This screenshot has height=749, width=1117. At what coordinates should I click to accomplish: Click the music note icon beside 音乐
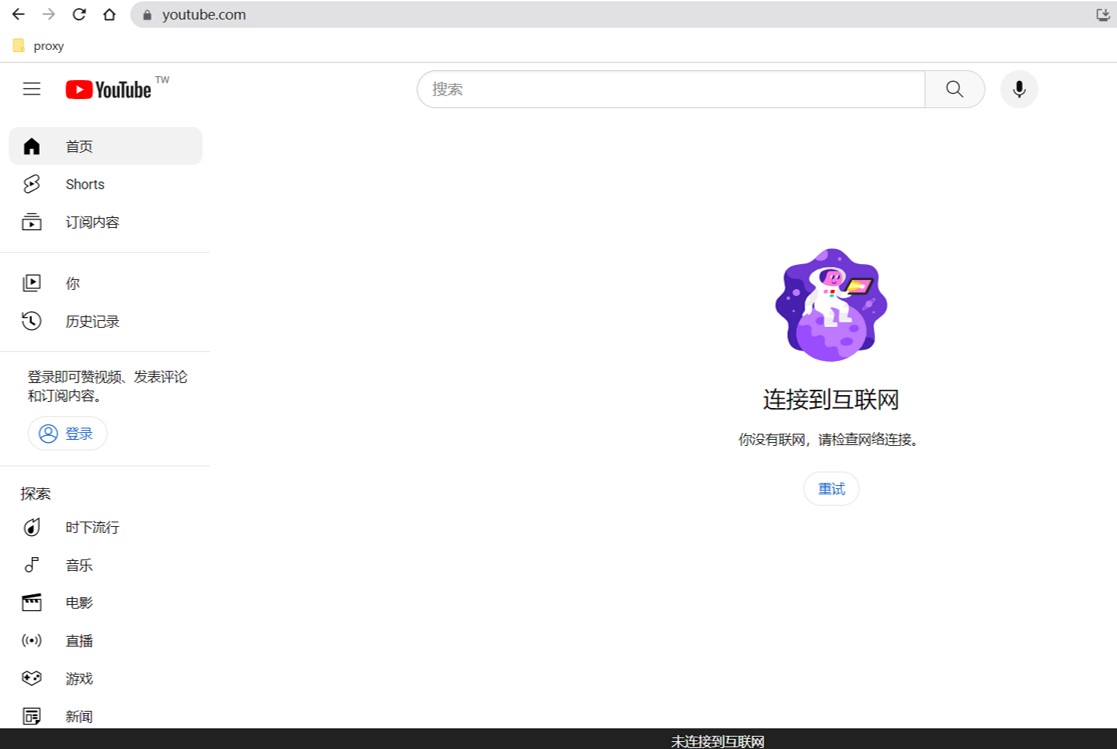click(31, 565)
